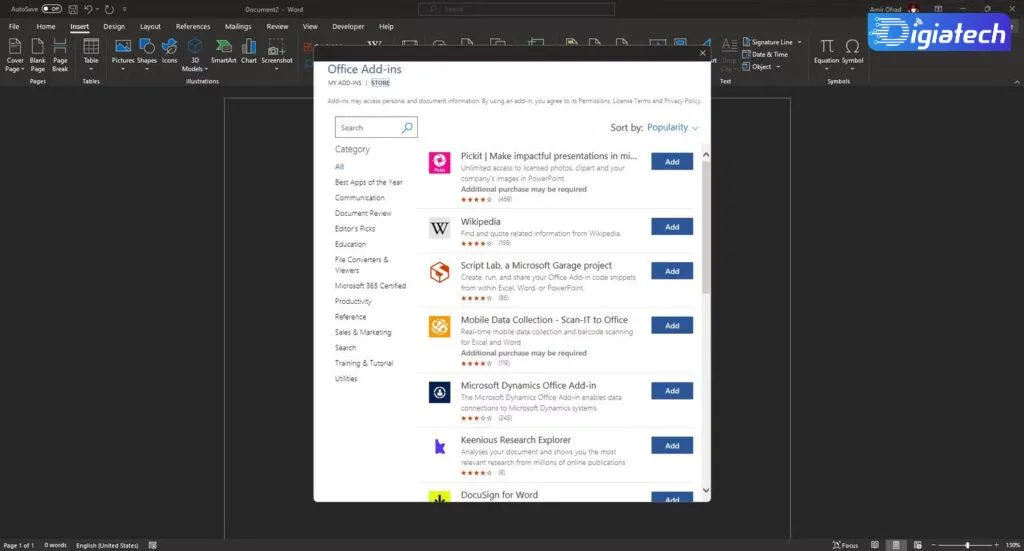
Task: Click the zoom in plus button
Action: point(997,544)
